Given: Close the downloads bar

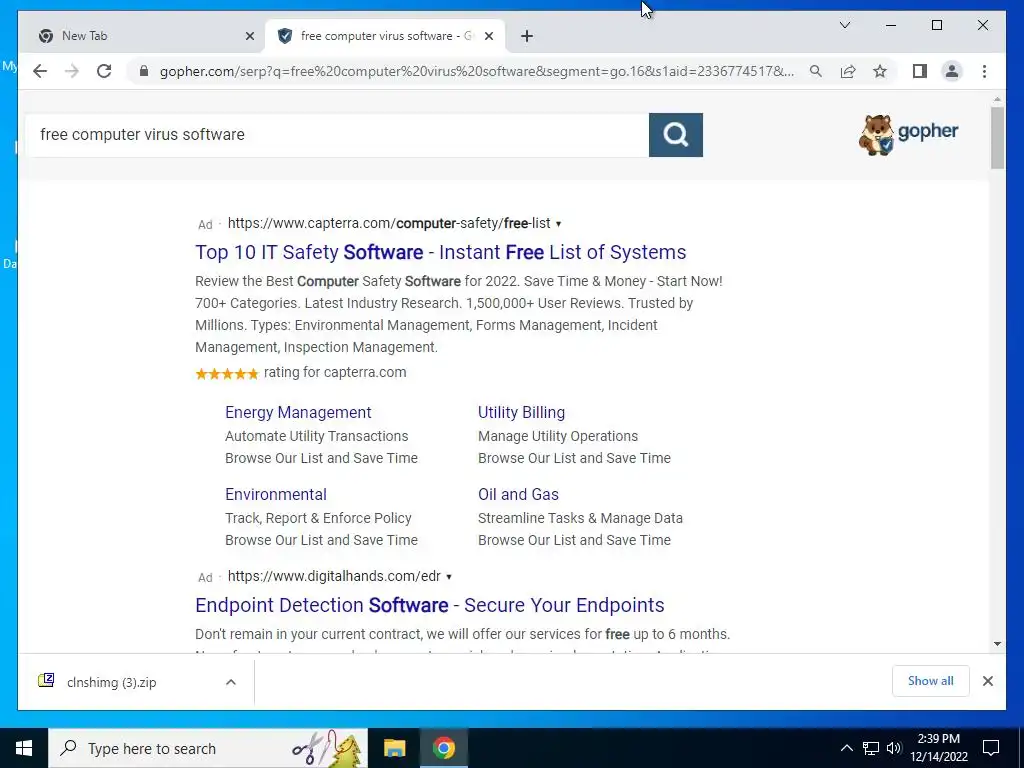Looking at the screenshot, I should 988,681.
